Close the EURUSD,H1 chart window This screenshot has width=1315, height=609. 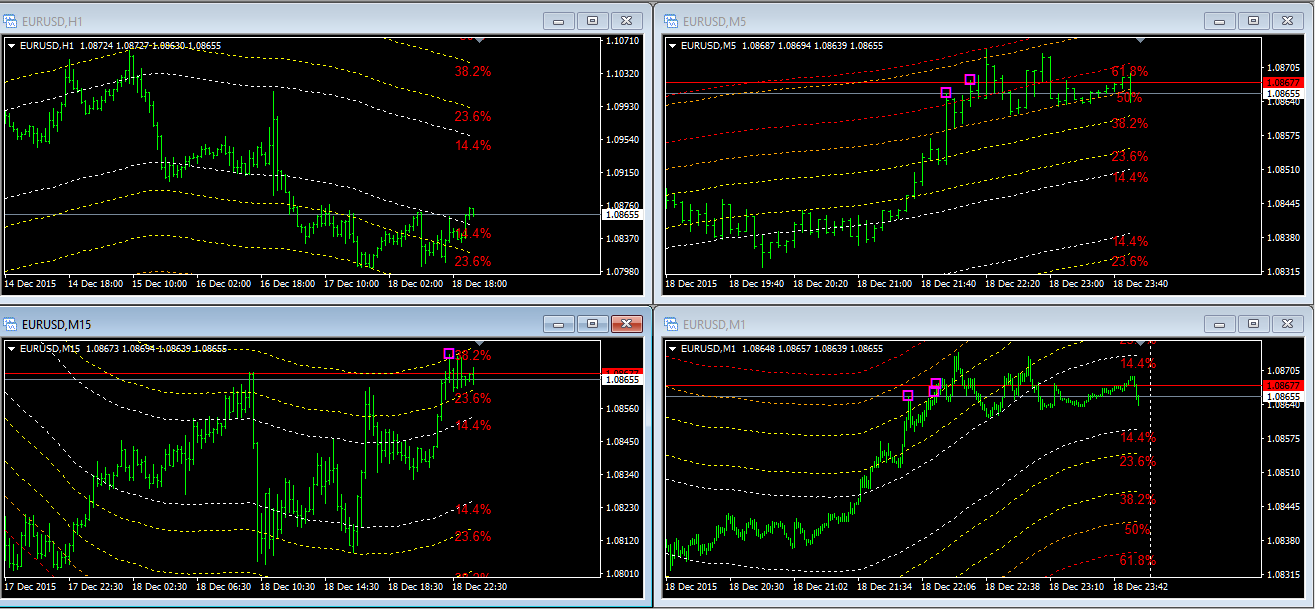click(626, 20)
